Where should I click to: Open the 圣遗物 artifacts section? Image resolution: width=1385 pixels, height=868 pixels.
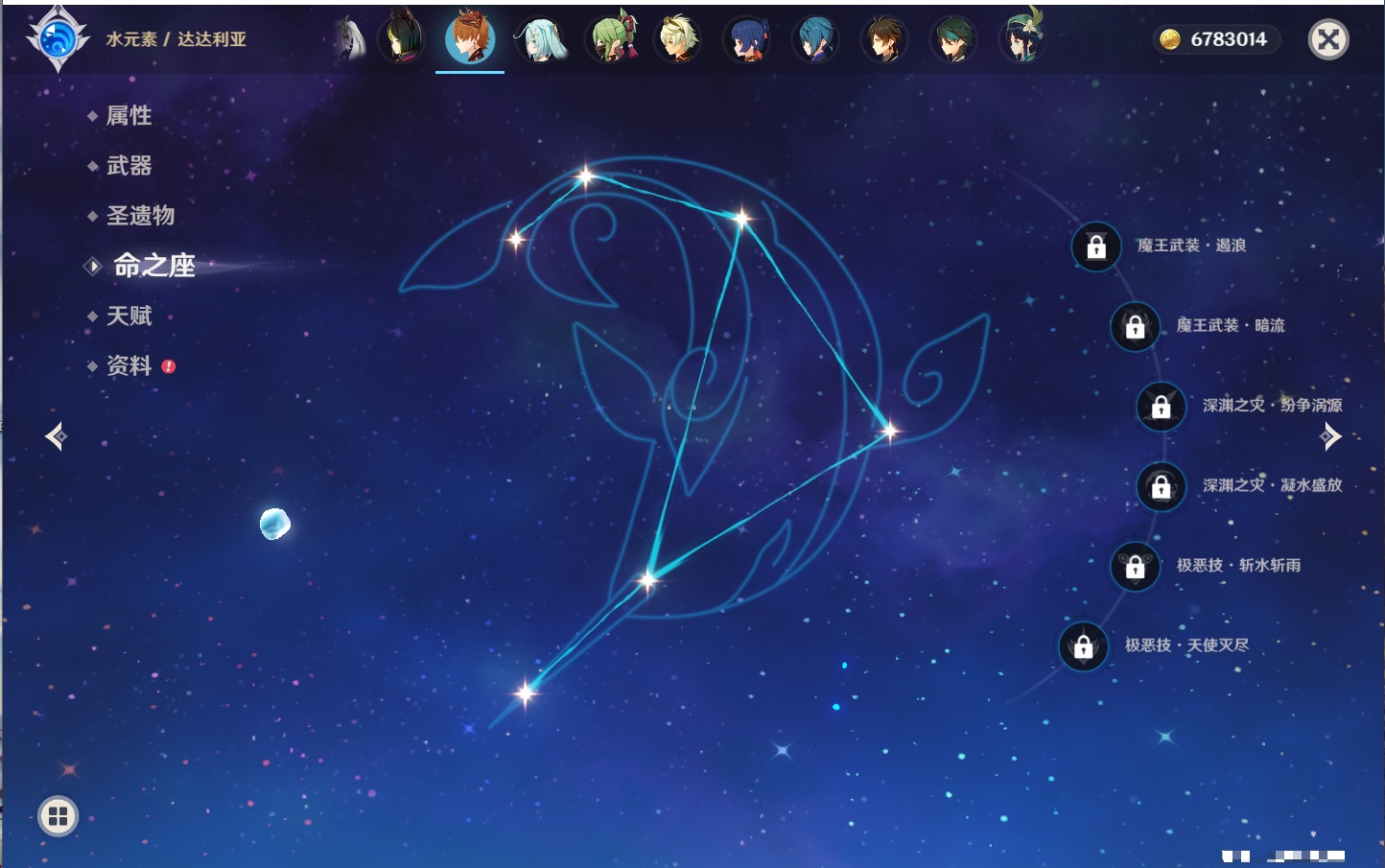(x=140, y=216)
